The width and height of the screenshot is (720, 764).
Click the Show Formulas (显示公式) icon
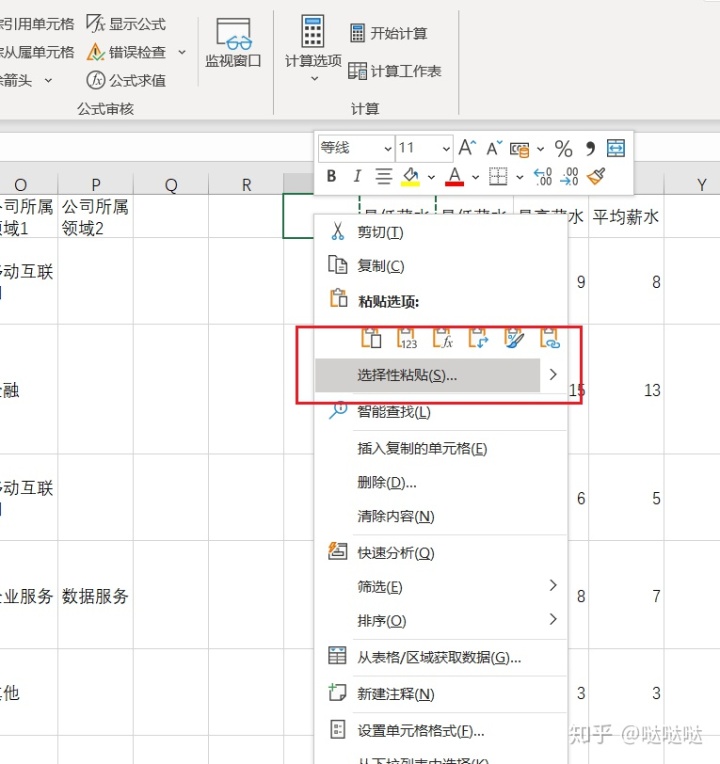[95, 23]
